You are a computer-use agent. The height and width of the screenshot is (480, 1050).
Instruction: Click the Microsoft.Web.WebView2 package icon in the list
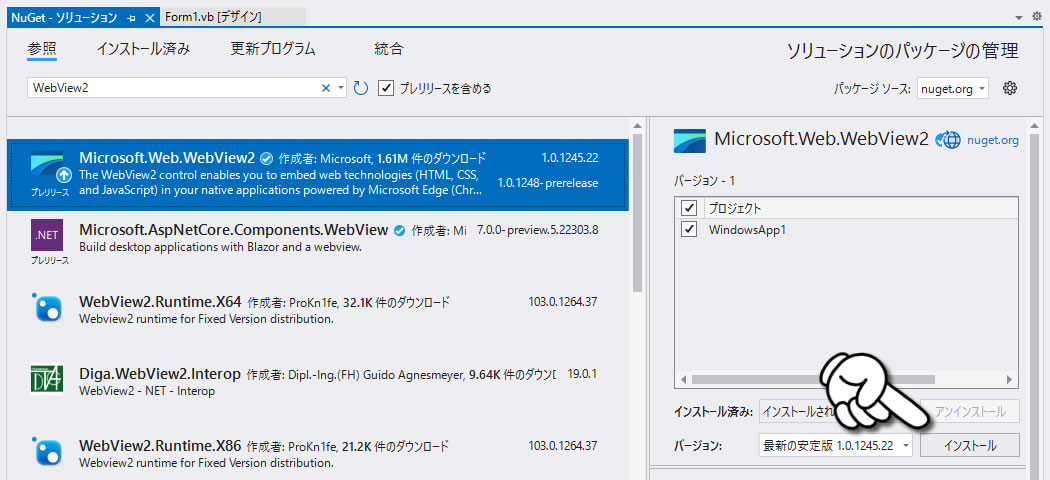click(49, 167)
